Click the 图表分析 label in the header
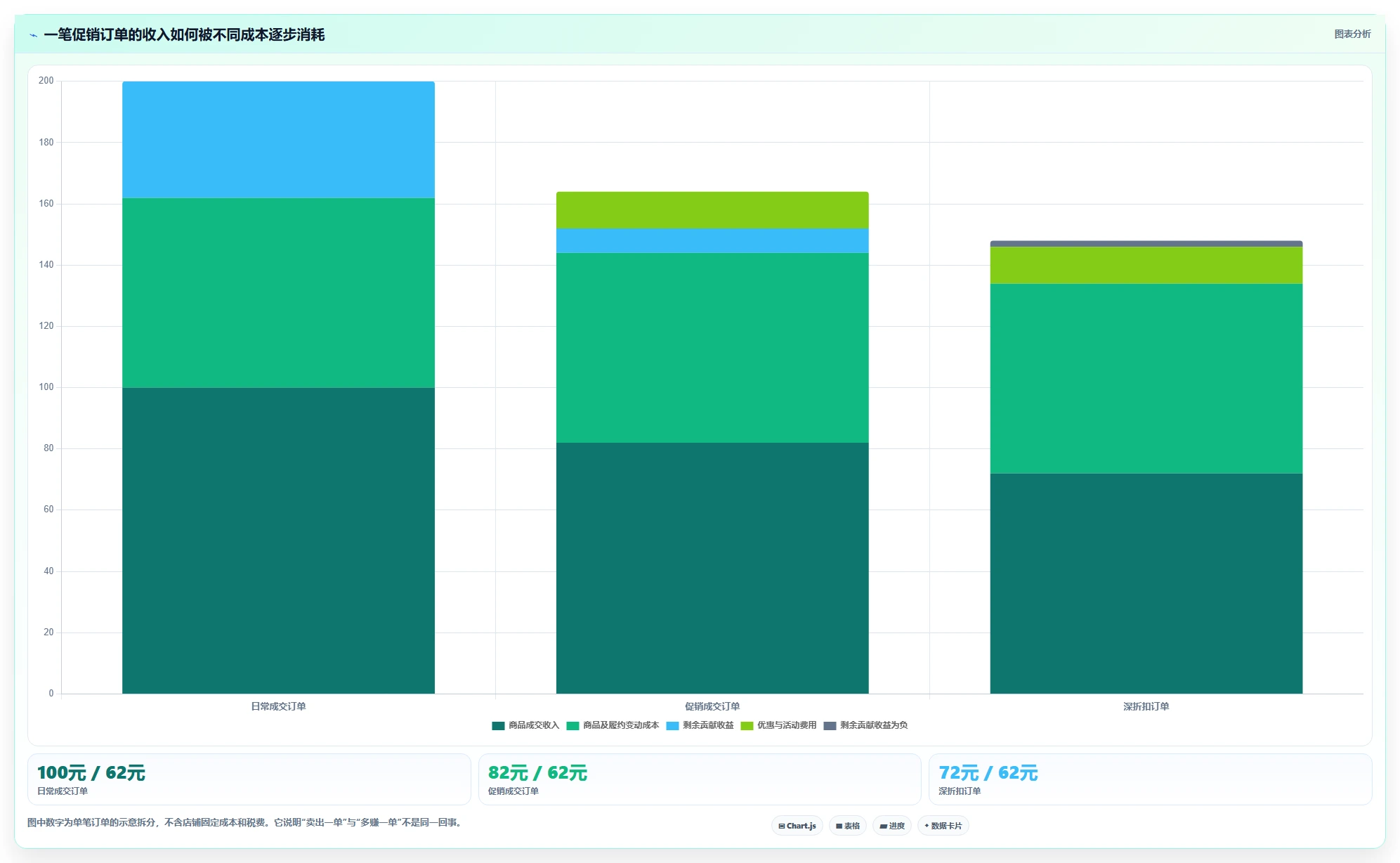Viewport: 1400px width, 863px height. (x=1352, y=34)
